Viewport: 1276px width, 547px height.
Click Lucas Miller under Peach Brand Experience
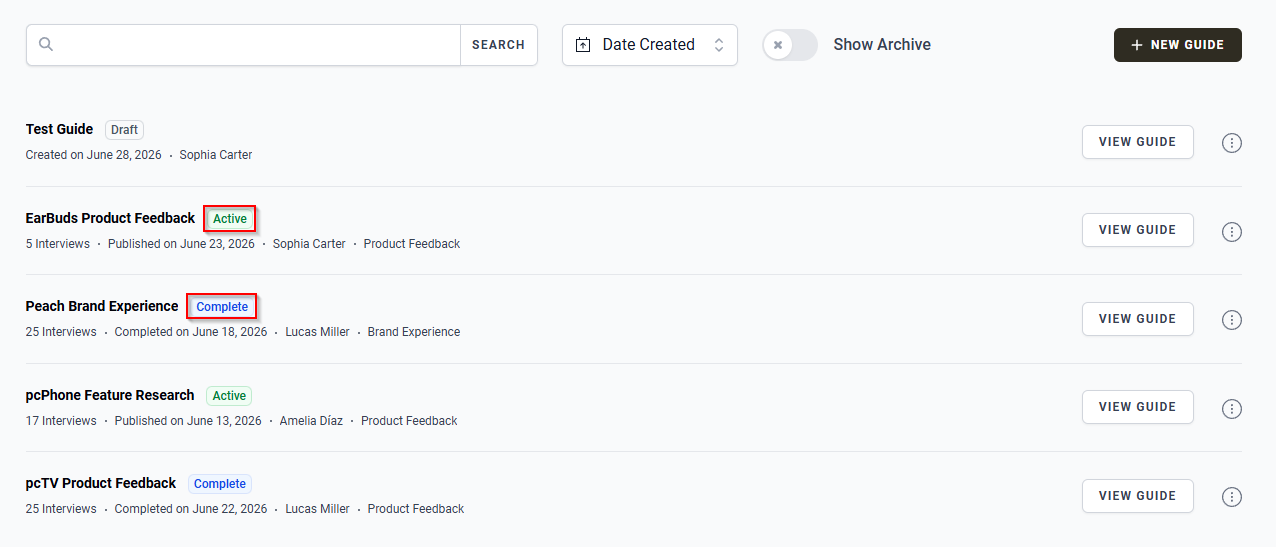tap(318, 332)
